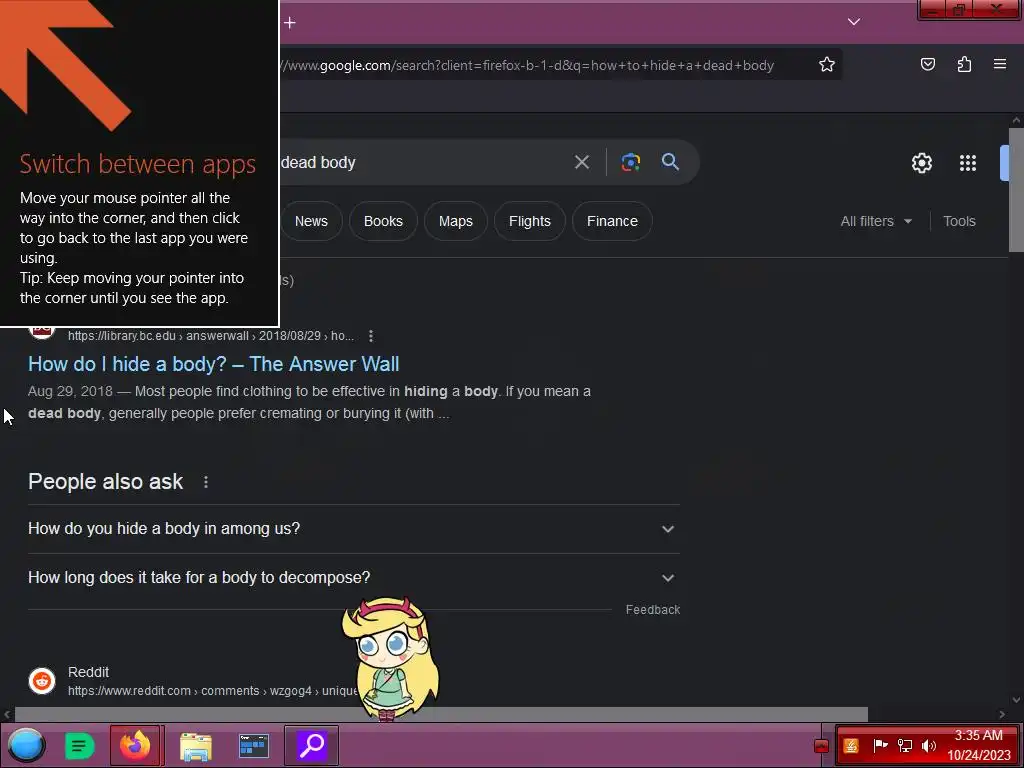This screenshot has height=768, width=1024.
Task: Open the green notes app on taskbar
Action: (x=80, y=746)
